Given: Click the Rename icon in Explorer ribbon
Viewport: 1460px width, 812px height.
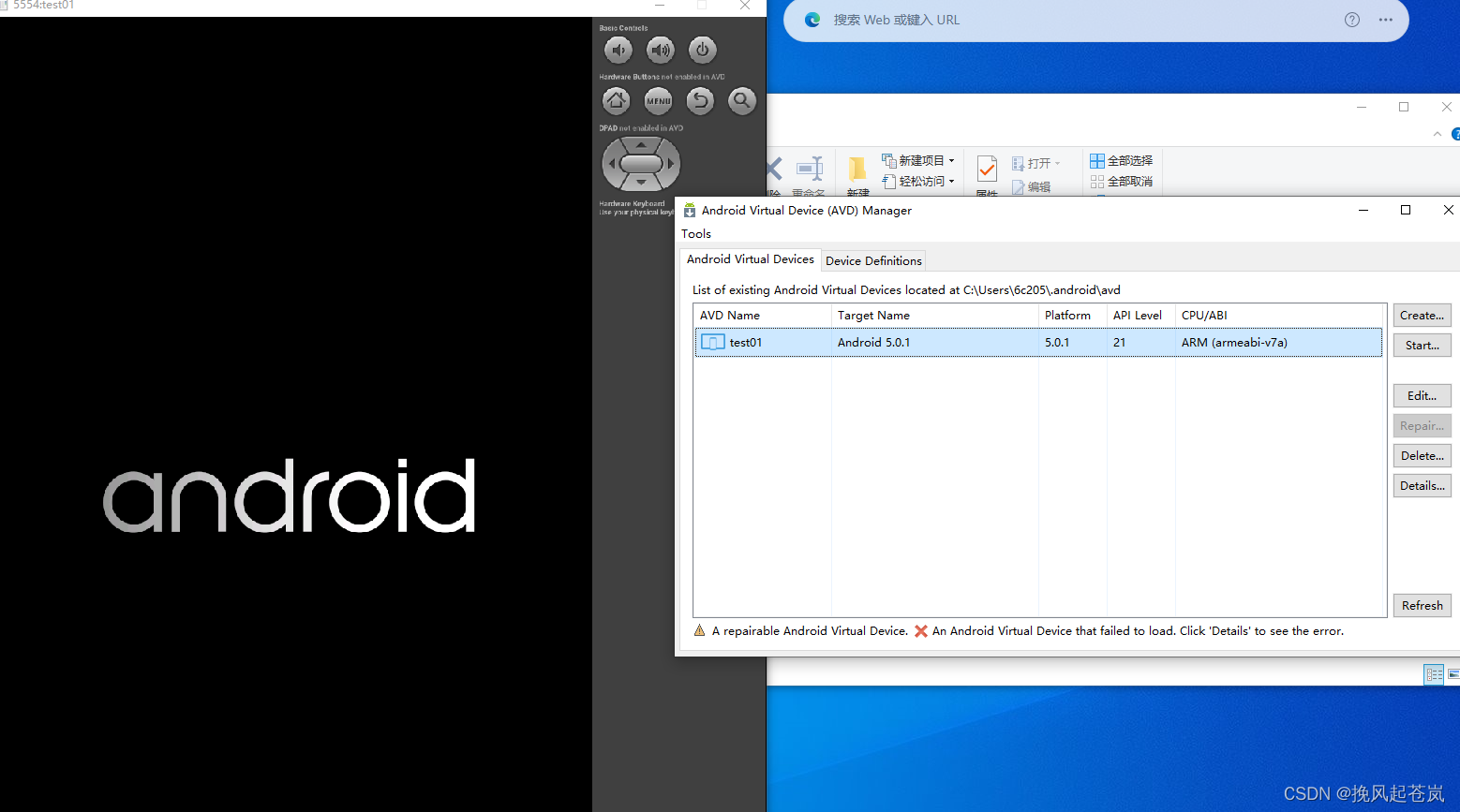Looking at the screenshot, I should point(810,169).
